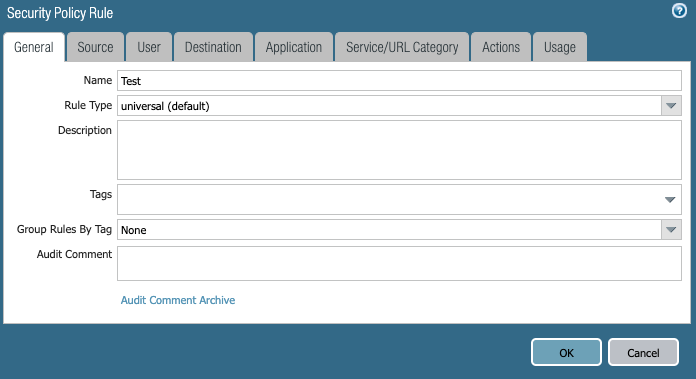Image resolution: width=696 pixels, height=379 pixels.
Task: Click into the Name field containing Test
Action: click(x=399, y=81)
